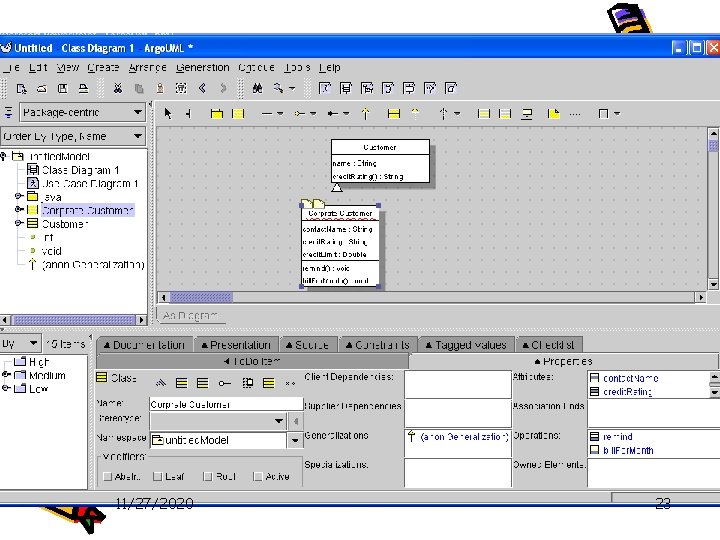Select Class Diagram 1 in the tree
Image resolution: width=720 pixels, height=540 pixels.
[x=80, y=170]
